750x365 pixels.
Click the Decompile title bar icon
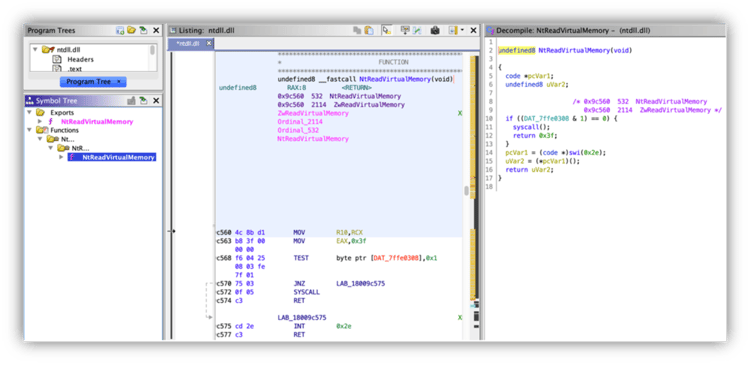pyautogui.click(x=490, y=31)
